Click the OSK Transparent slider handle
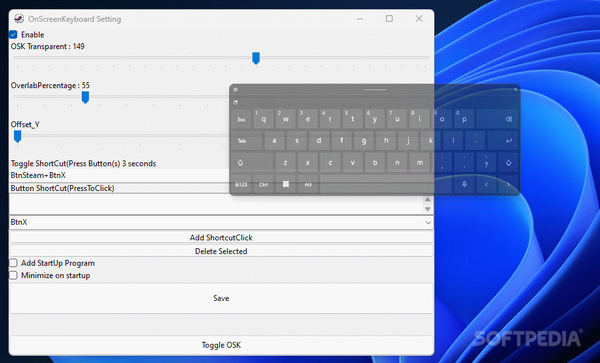 256,58
